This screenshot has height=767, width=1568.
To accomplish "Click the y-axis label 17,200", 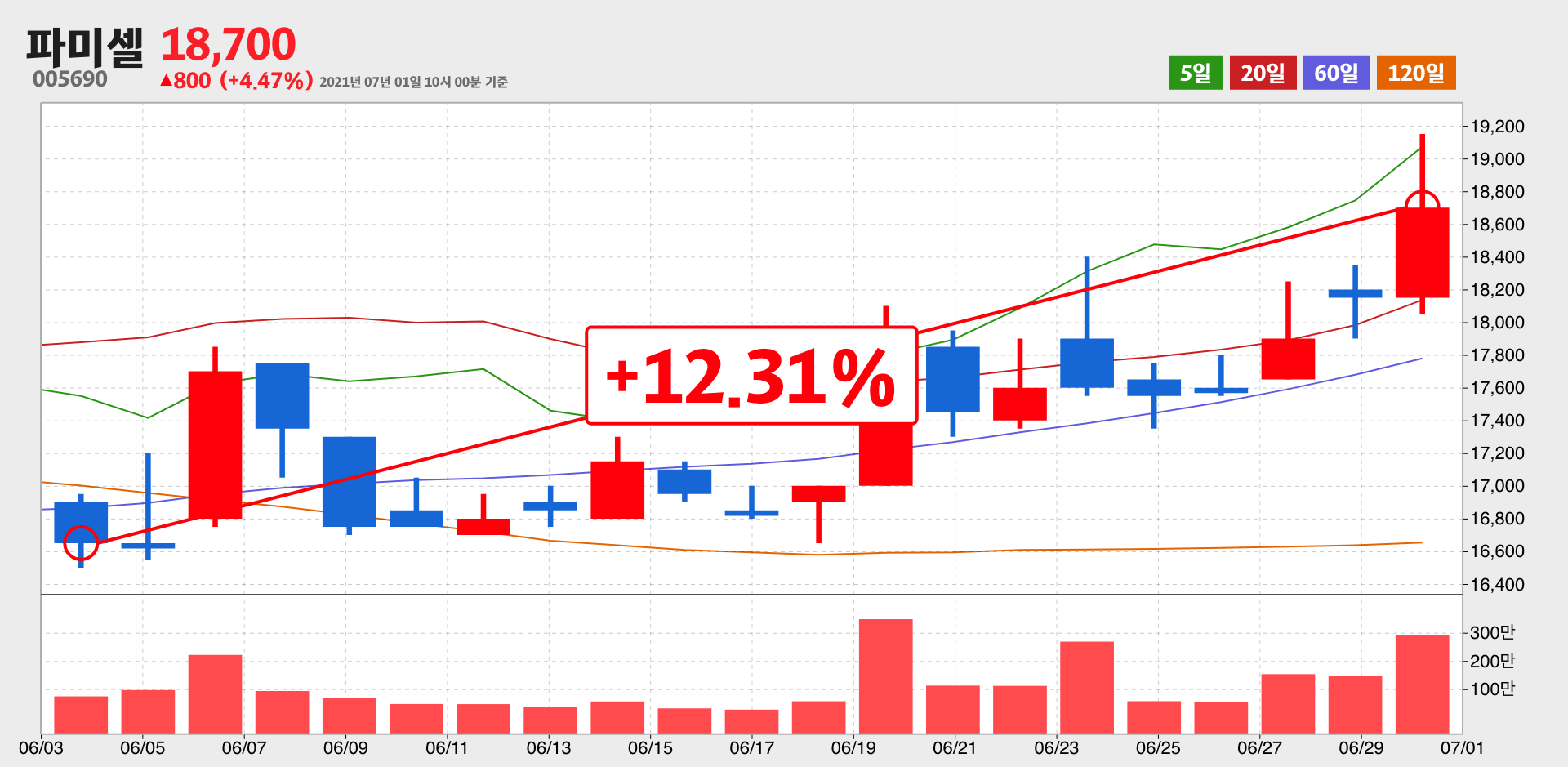I will pos(1497,453).
